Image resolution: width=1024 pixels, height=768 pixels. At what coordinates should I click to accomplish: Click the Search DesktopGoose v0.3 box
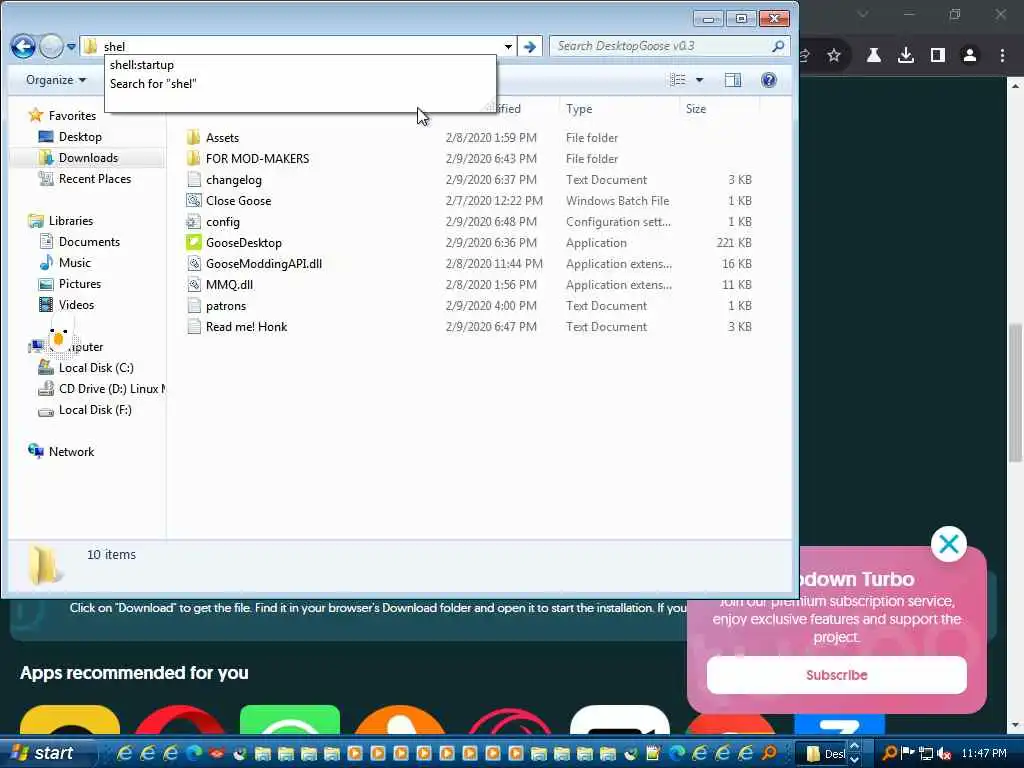[670, 46]
